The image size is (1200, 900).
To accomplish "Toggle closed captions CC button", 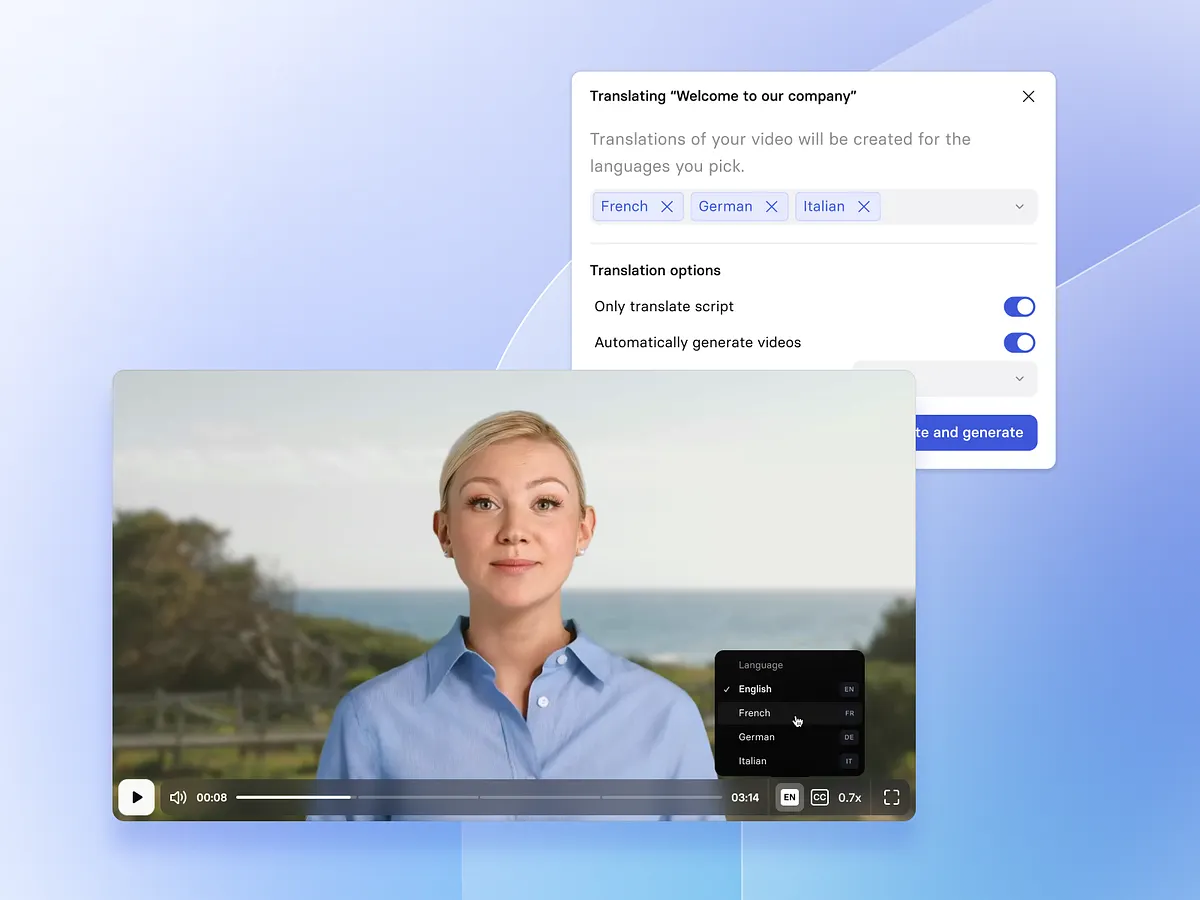I will (820, 797).
